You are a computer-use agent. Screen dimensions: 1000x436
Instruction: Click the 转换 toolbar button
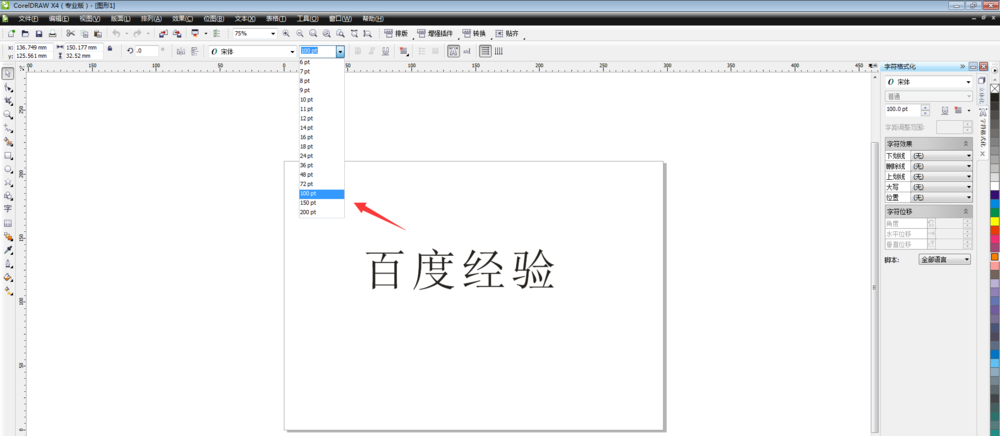(474, 33)
